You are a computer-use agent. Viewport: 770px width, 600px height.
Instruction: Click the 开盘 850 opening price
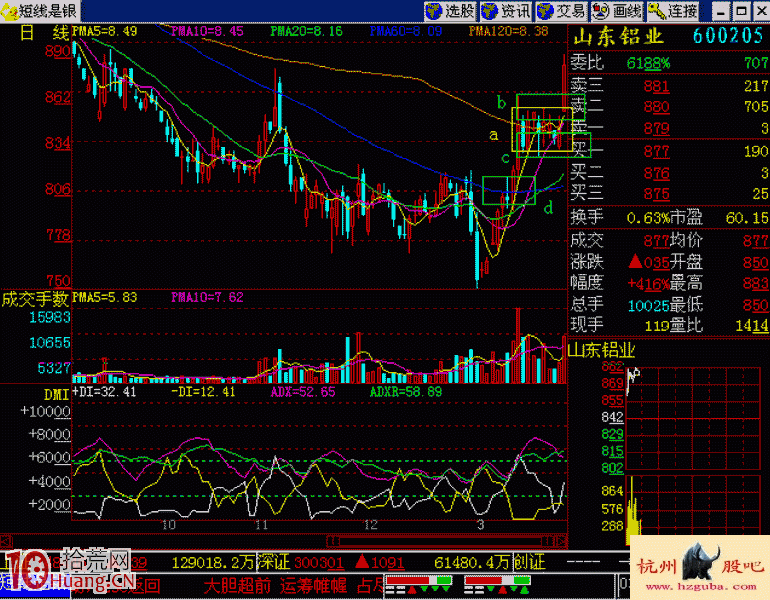click(755, 263)
